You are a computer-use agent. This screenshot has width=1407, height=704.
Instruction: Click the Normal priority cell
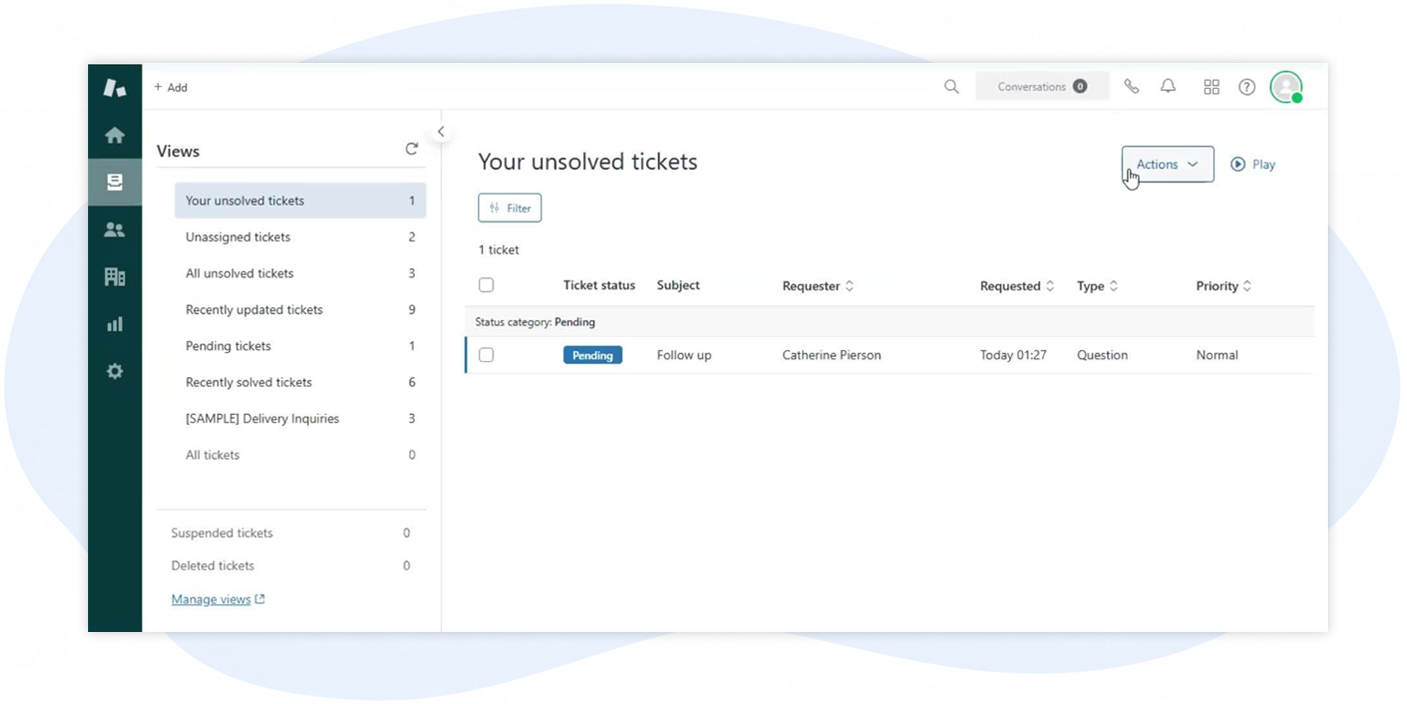pyautogui.click(x=1217, y=355)
